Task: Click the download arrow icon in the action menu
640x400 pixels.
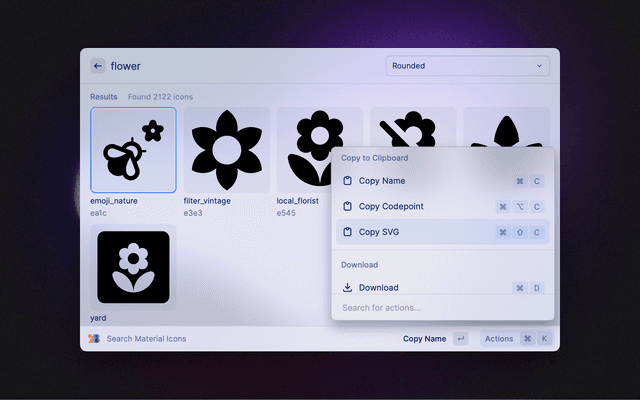Action: [347, 287]
